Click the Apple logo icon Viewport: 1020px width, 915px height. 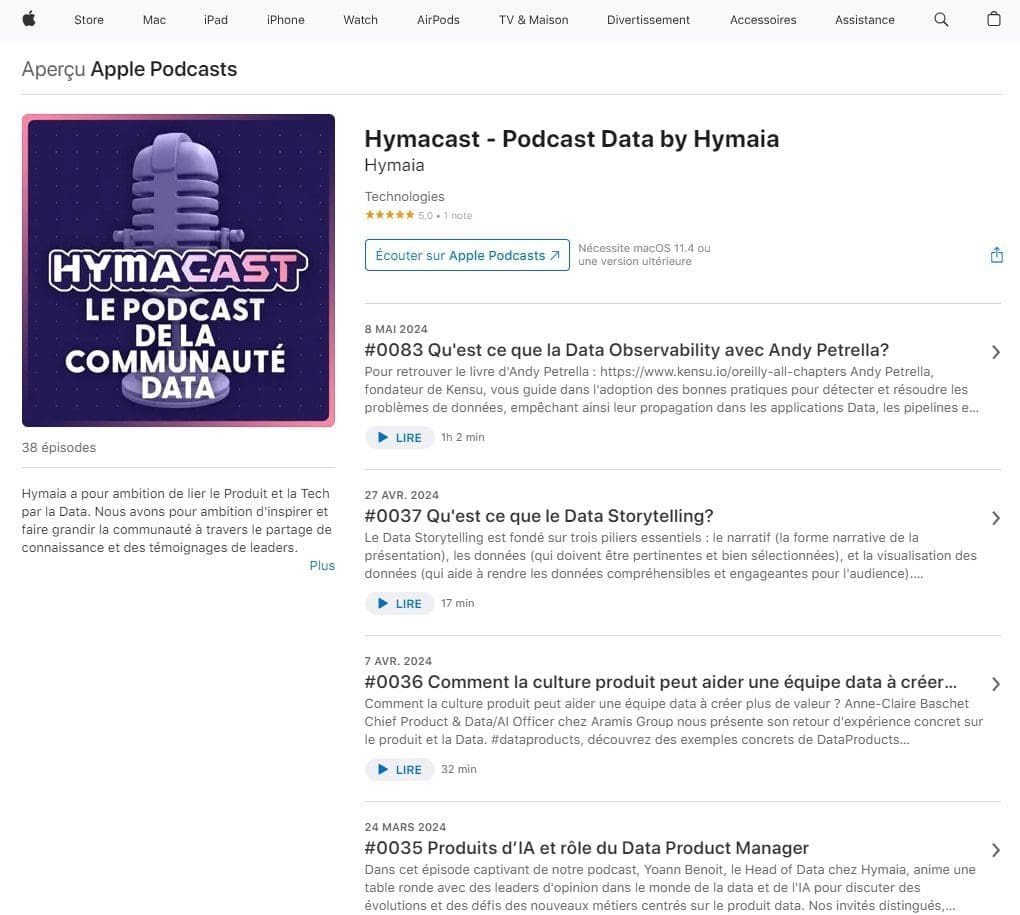click(29, 20)
